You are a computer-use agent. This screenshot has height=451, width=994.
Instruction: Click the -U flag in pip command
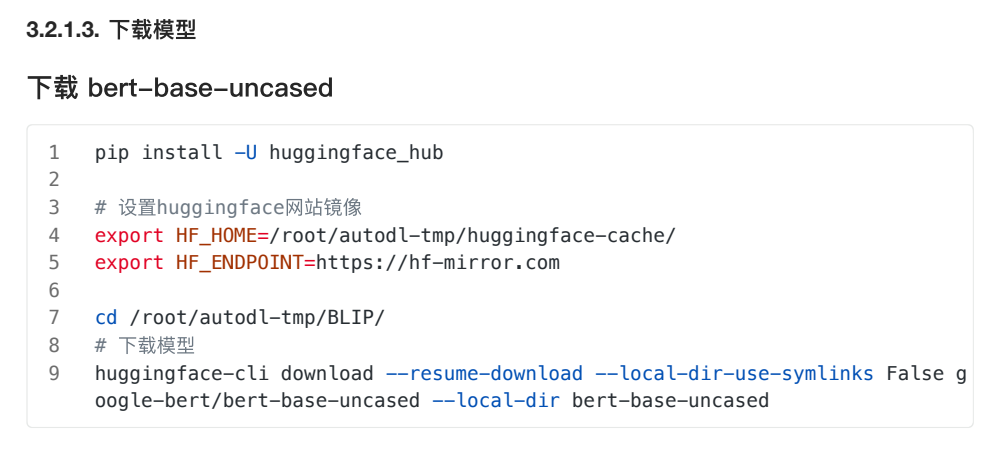point(245,153)
